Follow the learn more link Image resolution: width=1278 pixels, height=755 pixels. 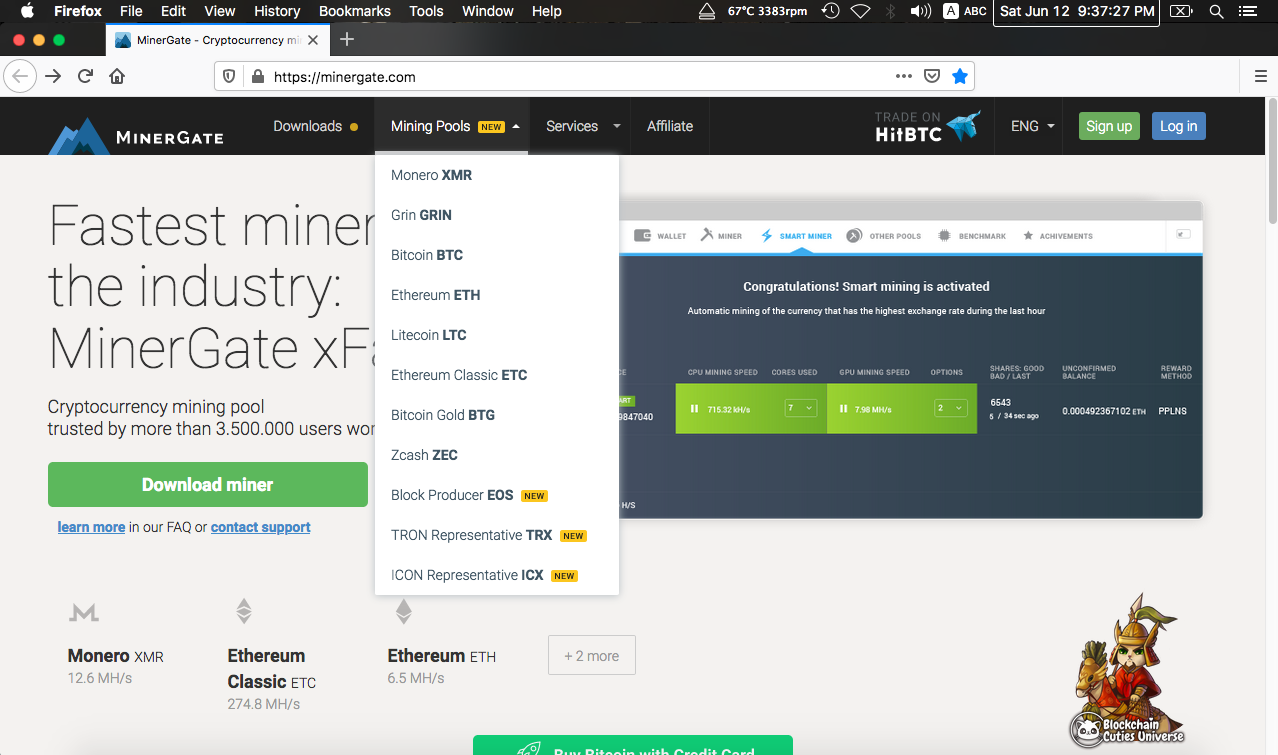click(x=91, y=527)
